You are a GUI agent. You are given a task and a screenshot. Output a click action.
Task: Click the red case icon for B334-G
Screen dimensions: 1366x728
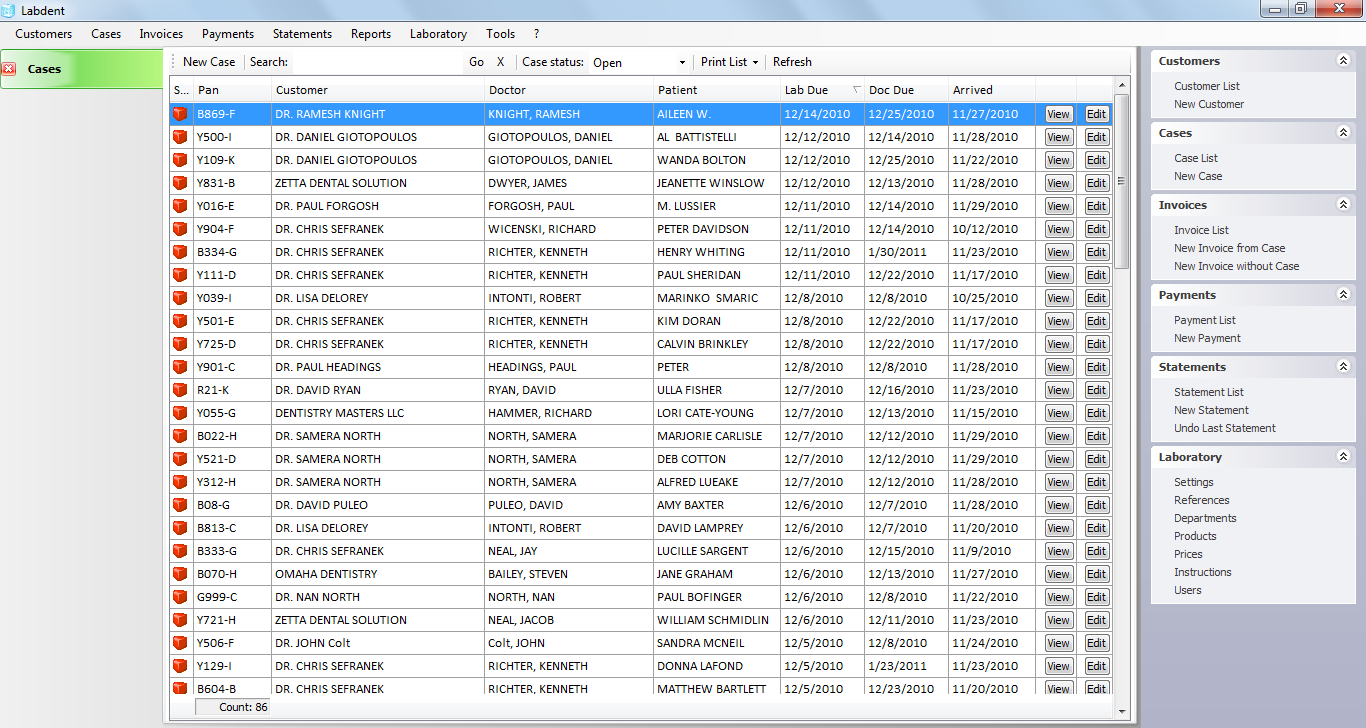coord(180,252)
